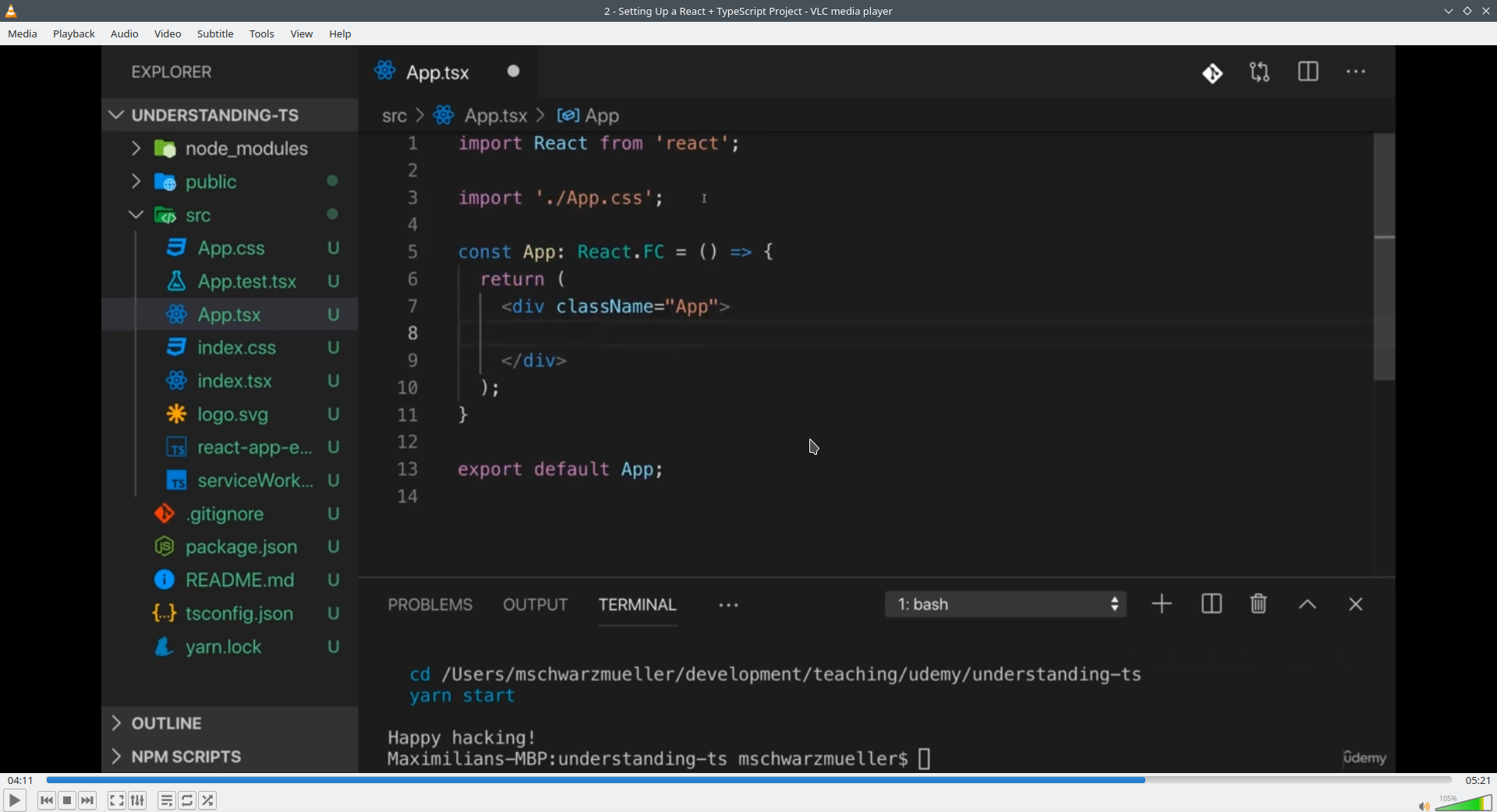Click the .gitignore git icon
The width and height of the screenshot is (1497, 812).
[165, 514]
